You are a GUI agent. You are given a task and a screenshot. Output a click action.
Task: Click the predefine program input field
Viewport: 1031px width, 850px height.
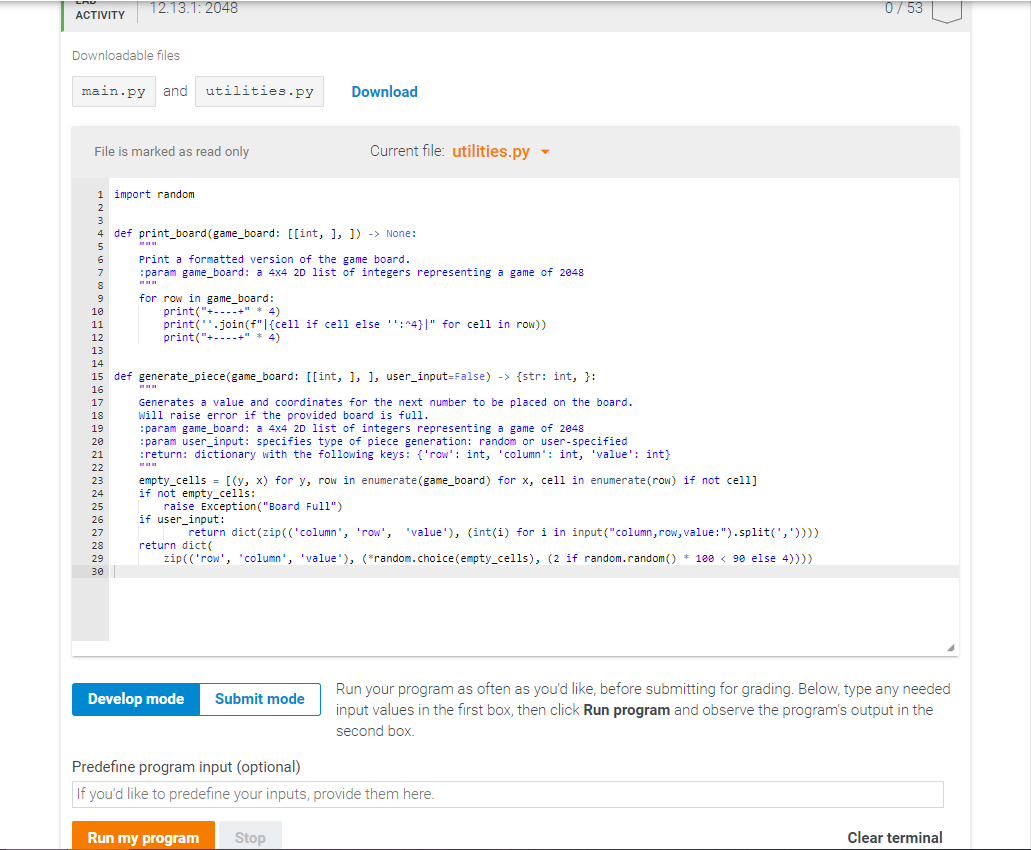tap(508, 794)
